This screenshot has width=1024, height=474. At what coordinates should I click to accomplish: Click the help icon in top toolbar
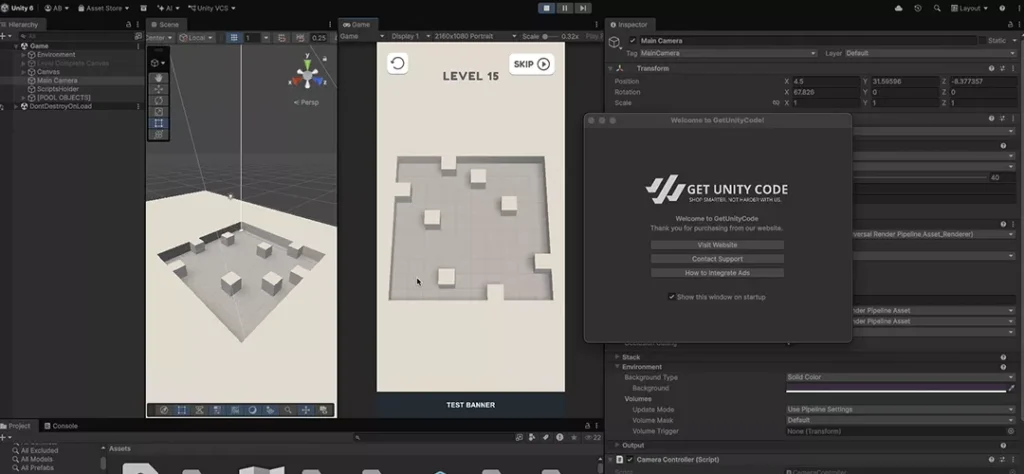pos(1002,8)
